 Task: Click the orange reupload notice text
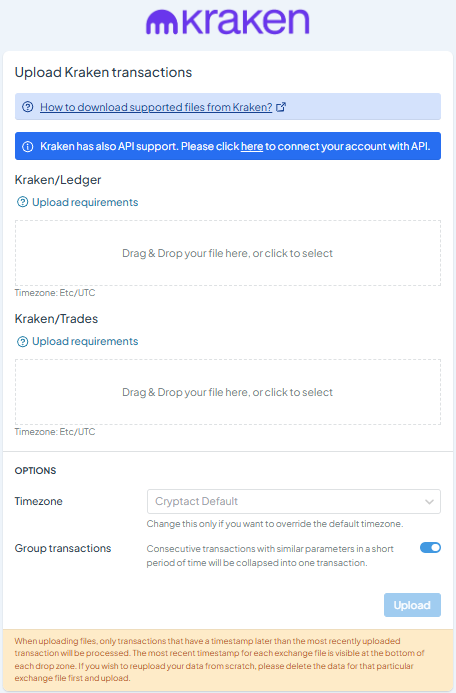(220, 659)
